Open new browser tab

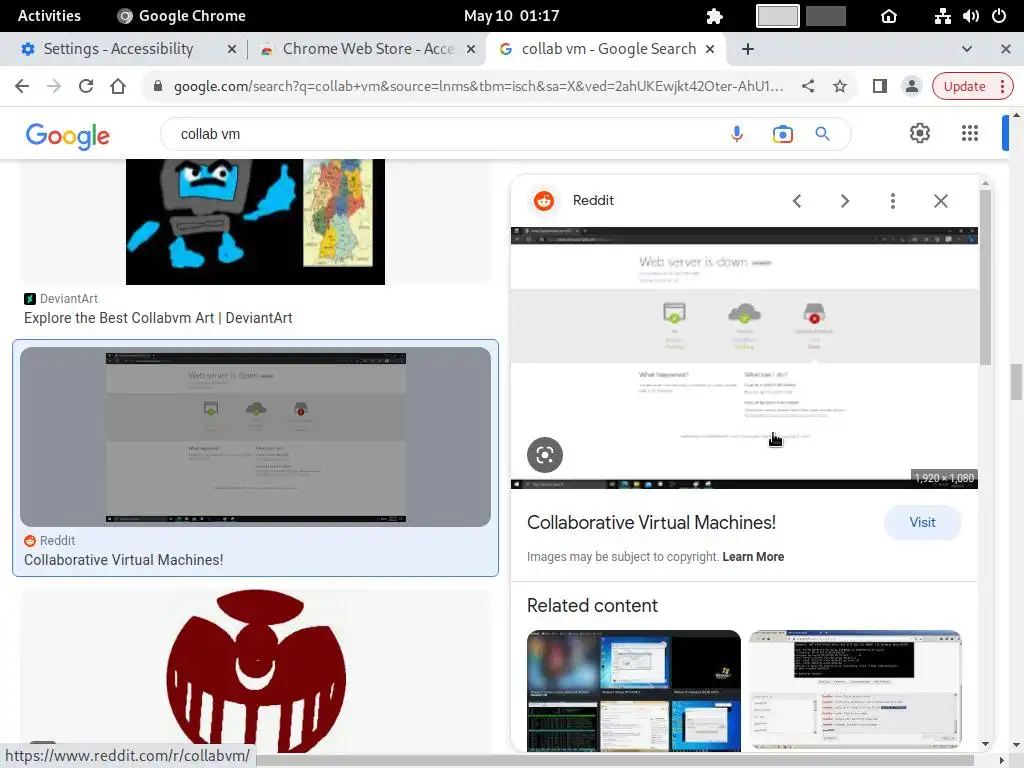pyautogui.click(x=748, y=49)
